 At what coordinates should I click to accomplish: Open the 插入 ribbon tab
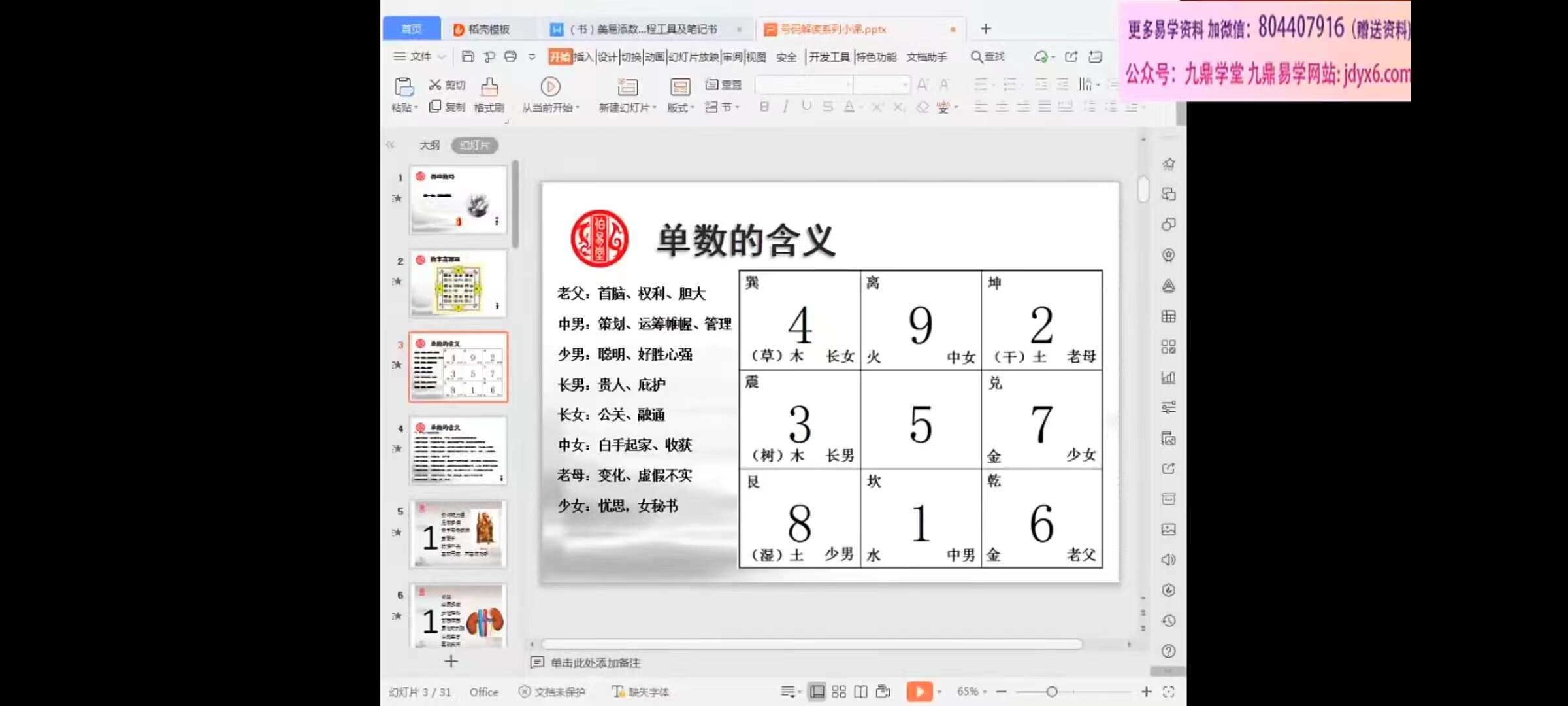[x=583, y=57]
